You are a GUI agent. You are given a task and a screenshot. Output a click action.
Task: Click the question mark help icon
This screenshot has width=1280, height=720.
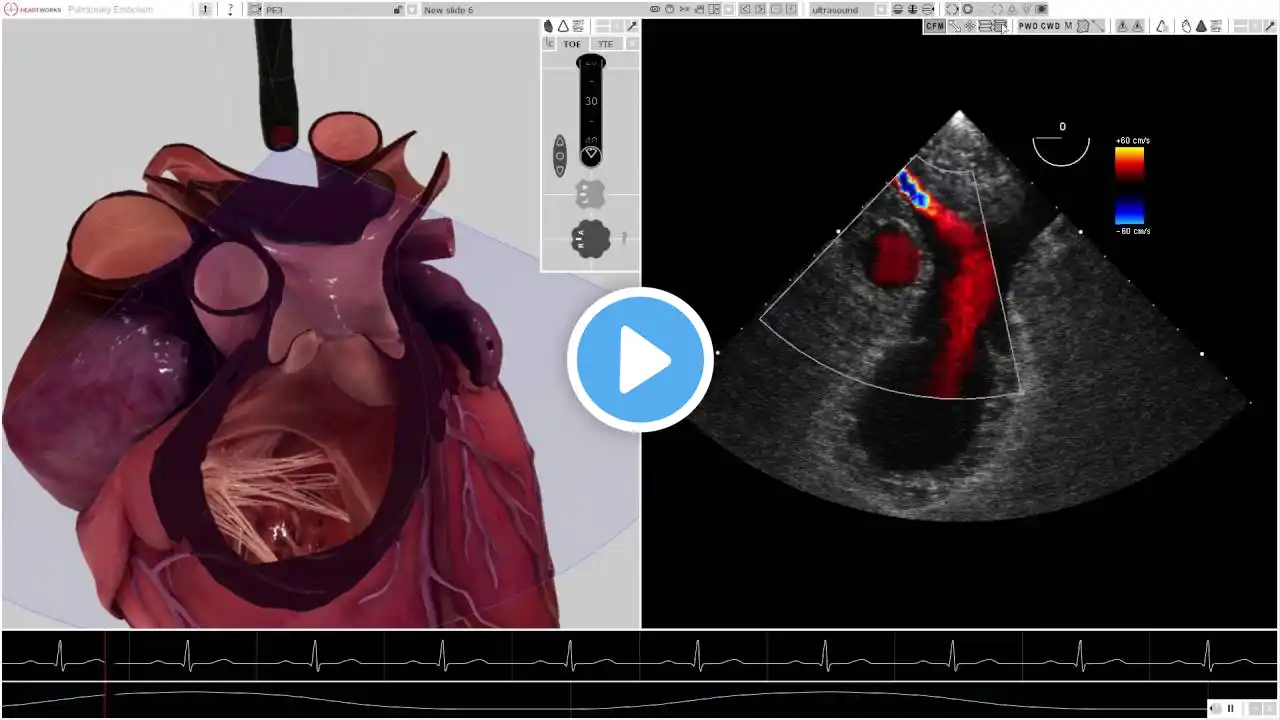[x=230, y=10]
